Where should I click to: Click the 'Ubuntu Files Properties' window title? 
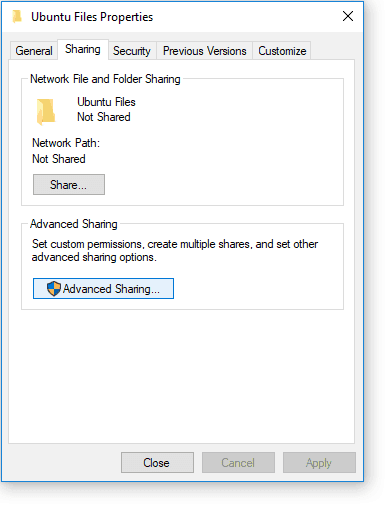click(x=92, y=17)
